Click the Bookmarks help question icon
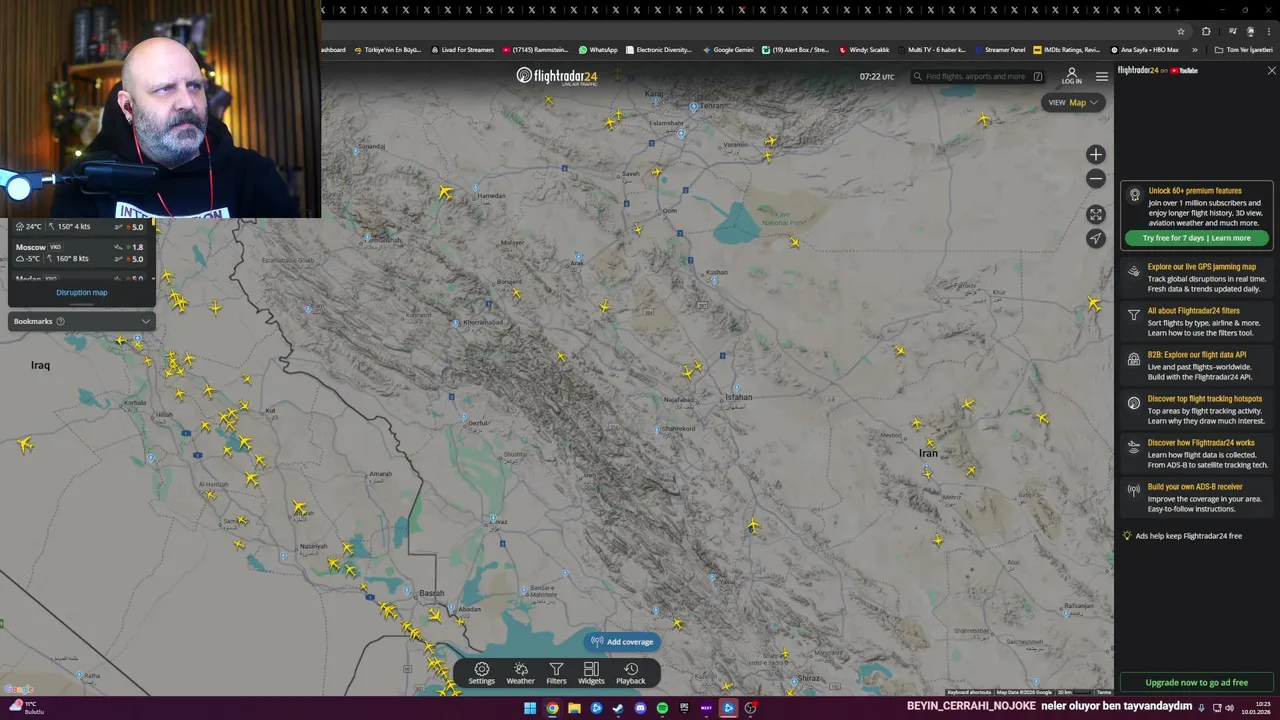Screen dimensions: 1280x720 pyautogui.click(x=60, y=321)
